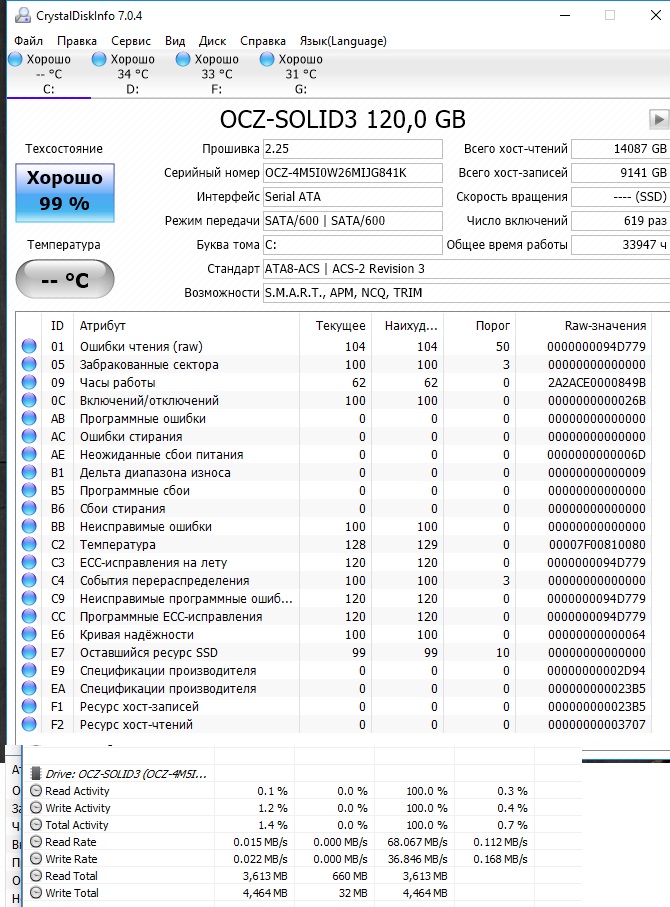The width and height of the screenshot is (670, 907).
Task: Select text Программные ECC-исправления
Action: pos(171,617)
